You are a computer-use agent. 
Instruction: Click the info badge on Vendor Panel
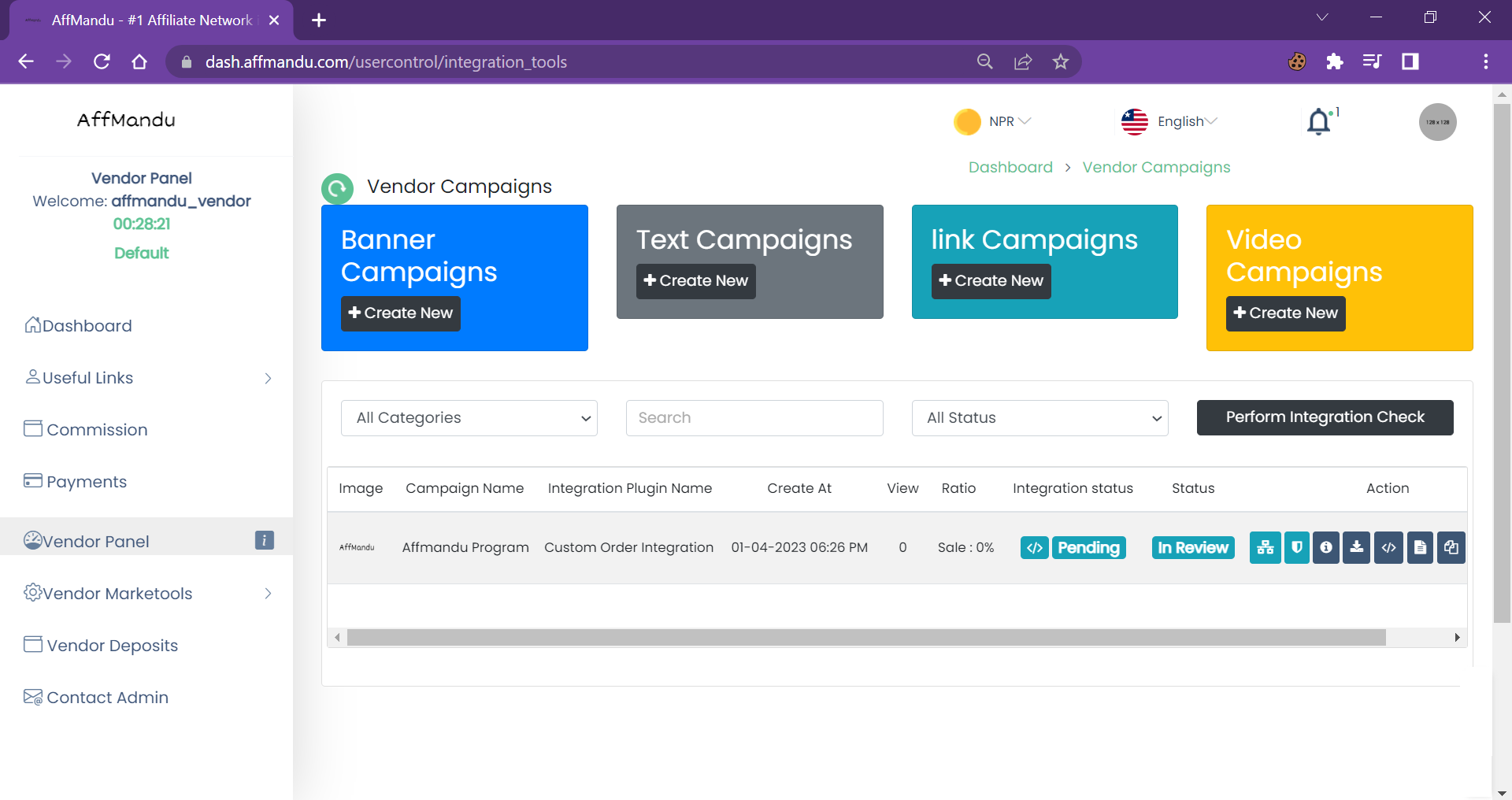[x=265, y=540]
